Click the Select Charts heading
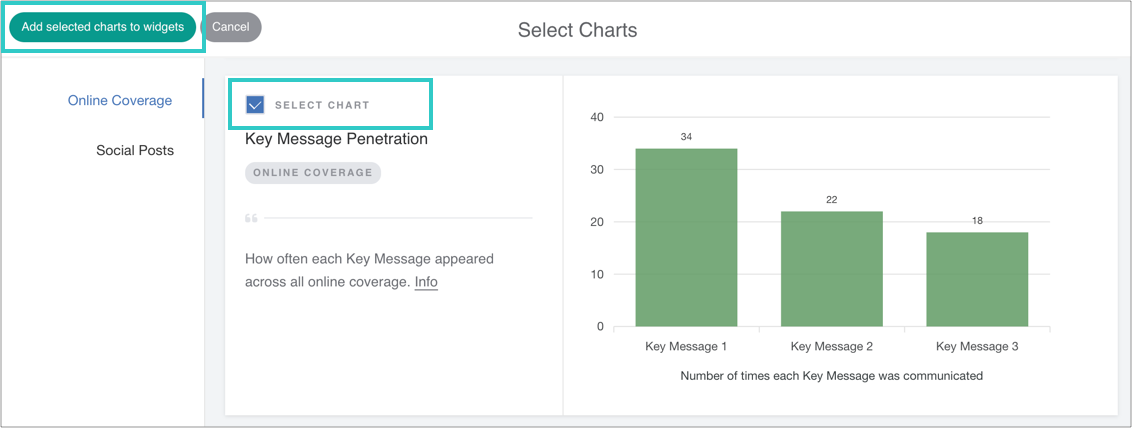The width and height of the screenshot is (1132, 428). (577, 30)
